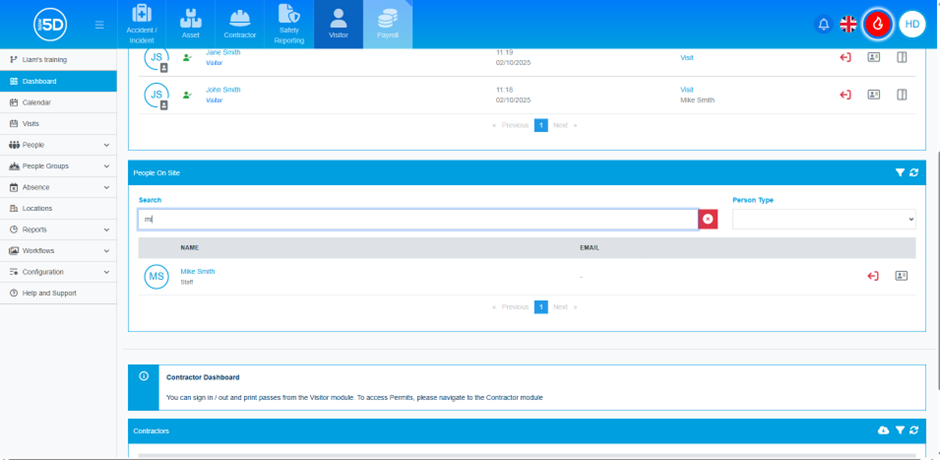Open the UK flag language selector
This screenshot has width=940, height=460.
(x=848, y=24)
